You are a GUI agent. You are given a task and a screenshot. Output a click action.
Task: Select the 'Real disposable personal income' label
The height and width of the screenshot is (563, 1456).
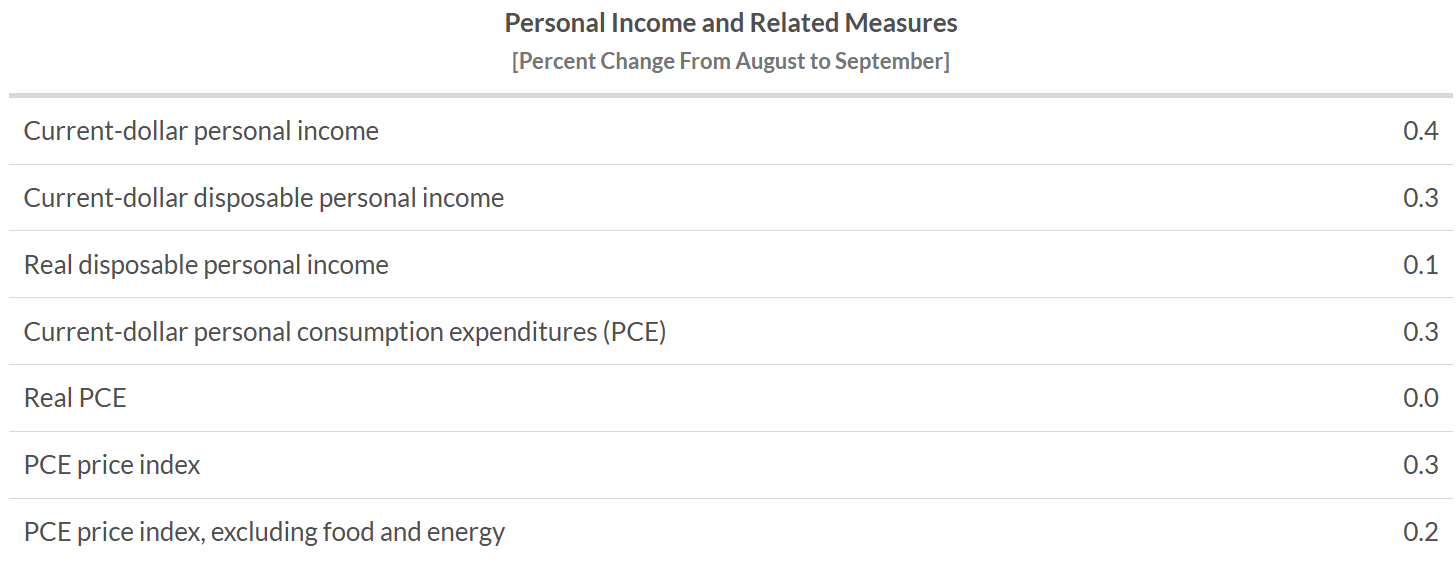206,265
